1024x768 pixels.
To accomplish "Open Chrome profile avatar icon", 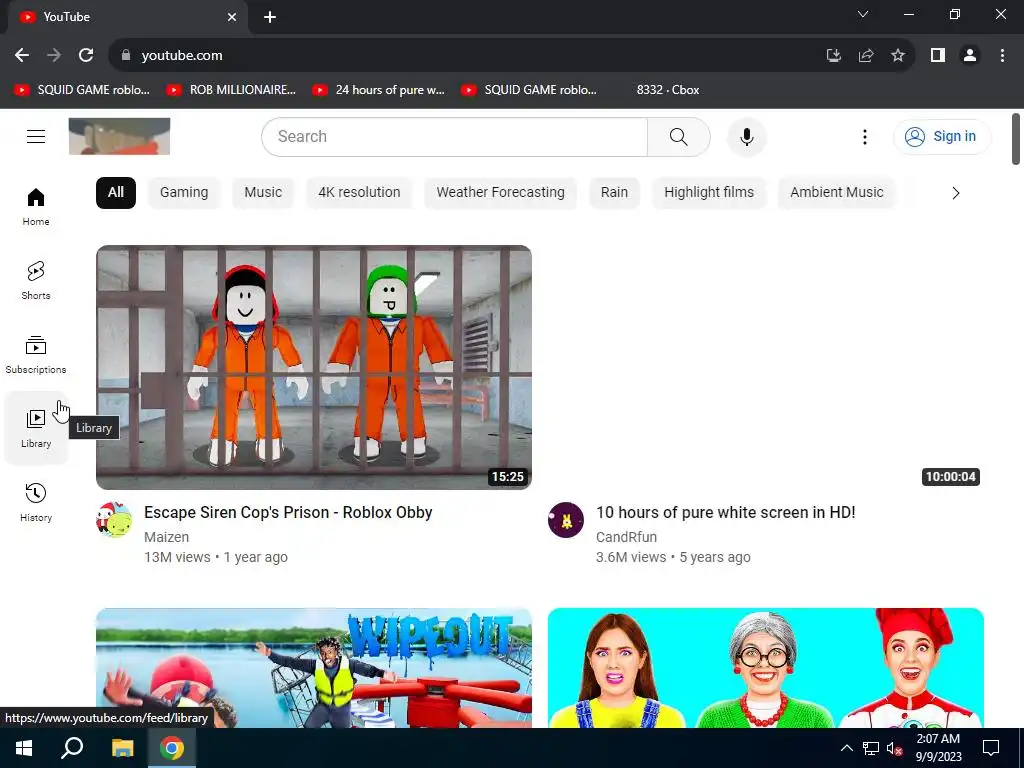I will click(x=970, y=56).
